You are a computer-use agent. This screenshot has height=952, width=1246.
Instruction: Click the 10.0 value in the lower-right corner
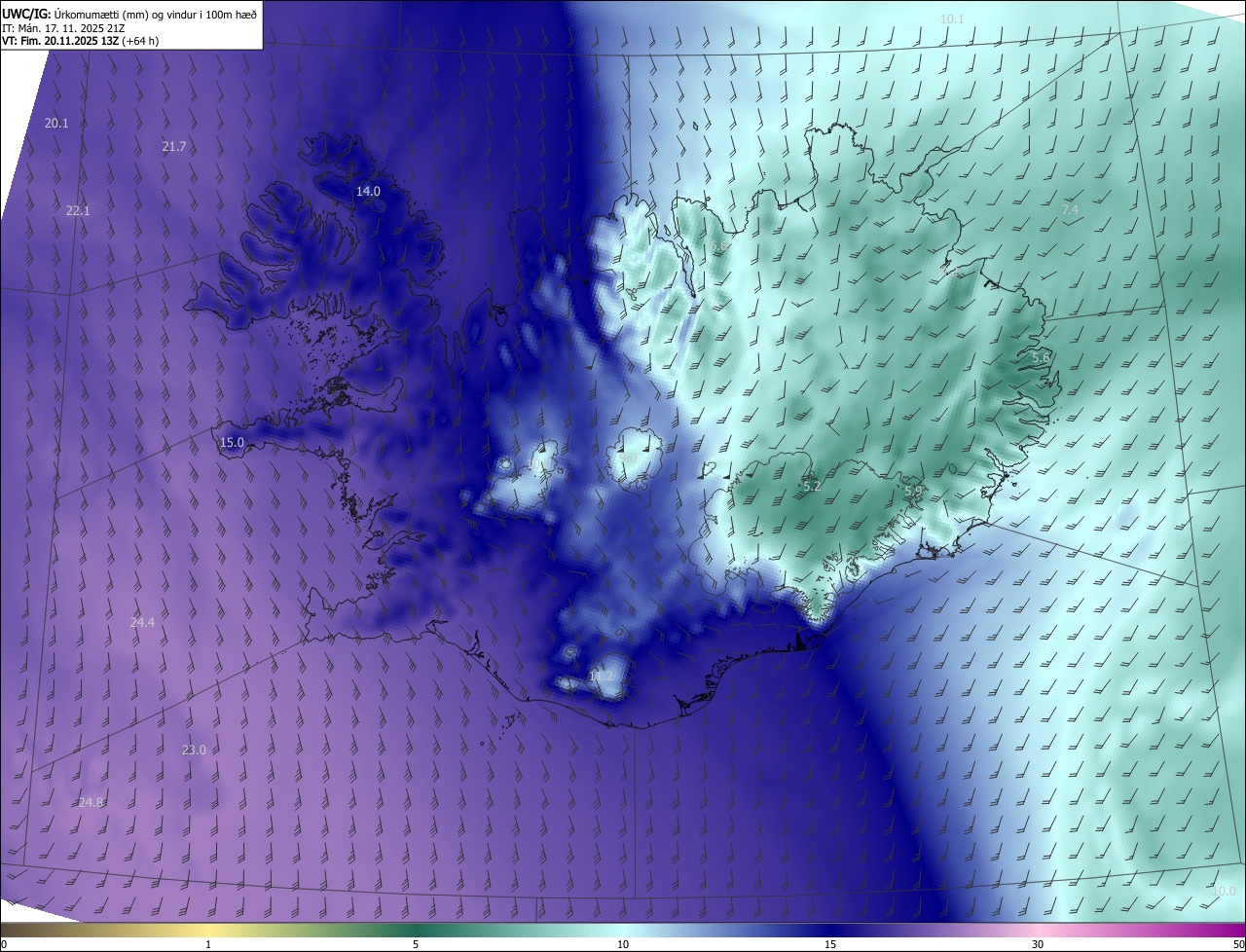[1225, 890]
